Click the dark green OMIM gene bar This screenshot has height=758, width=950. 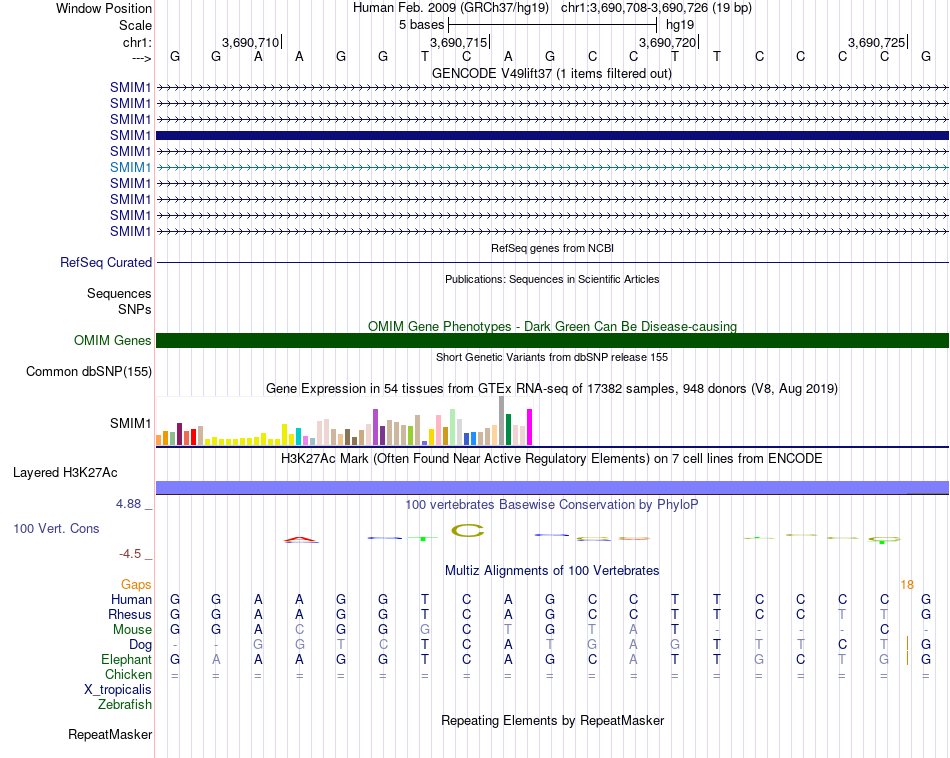(552, 341)
